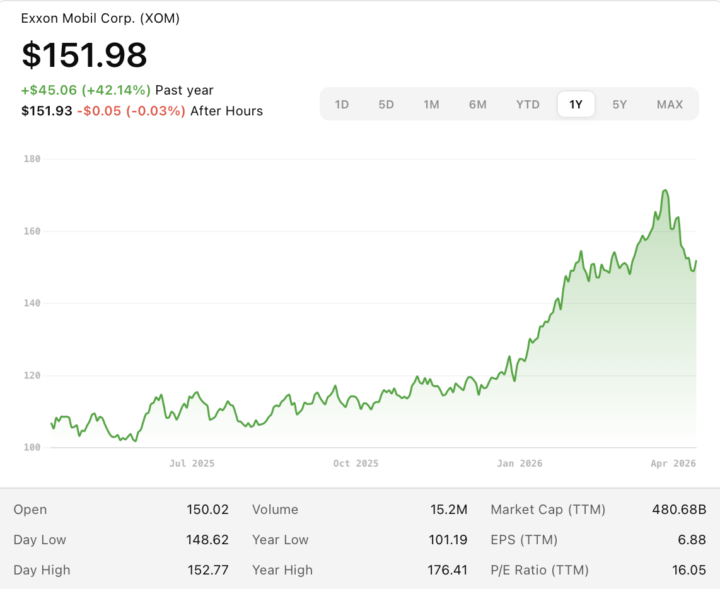Click the EPS (TTM) label
The height and width of the screenshot is (589, 720).
(524, 540)
